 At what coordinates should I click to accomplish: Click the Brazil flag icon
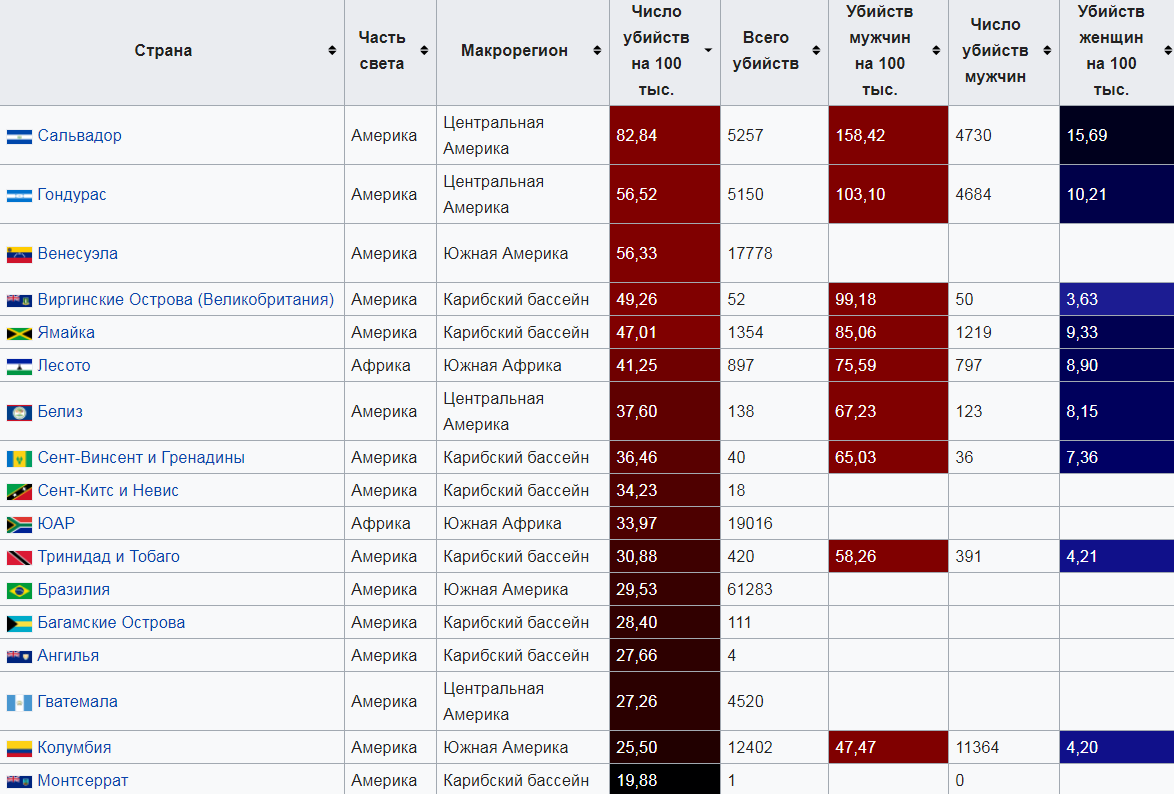click(19, 590)
